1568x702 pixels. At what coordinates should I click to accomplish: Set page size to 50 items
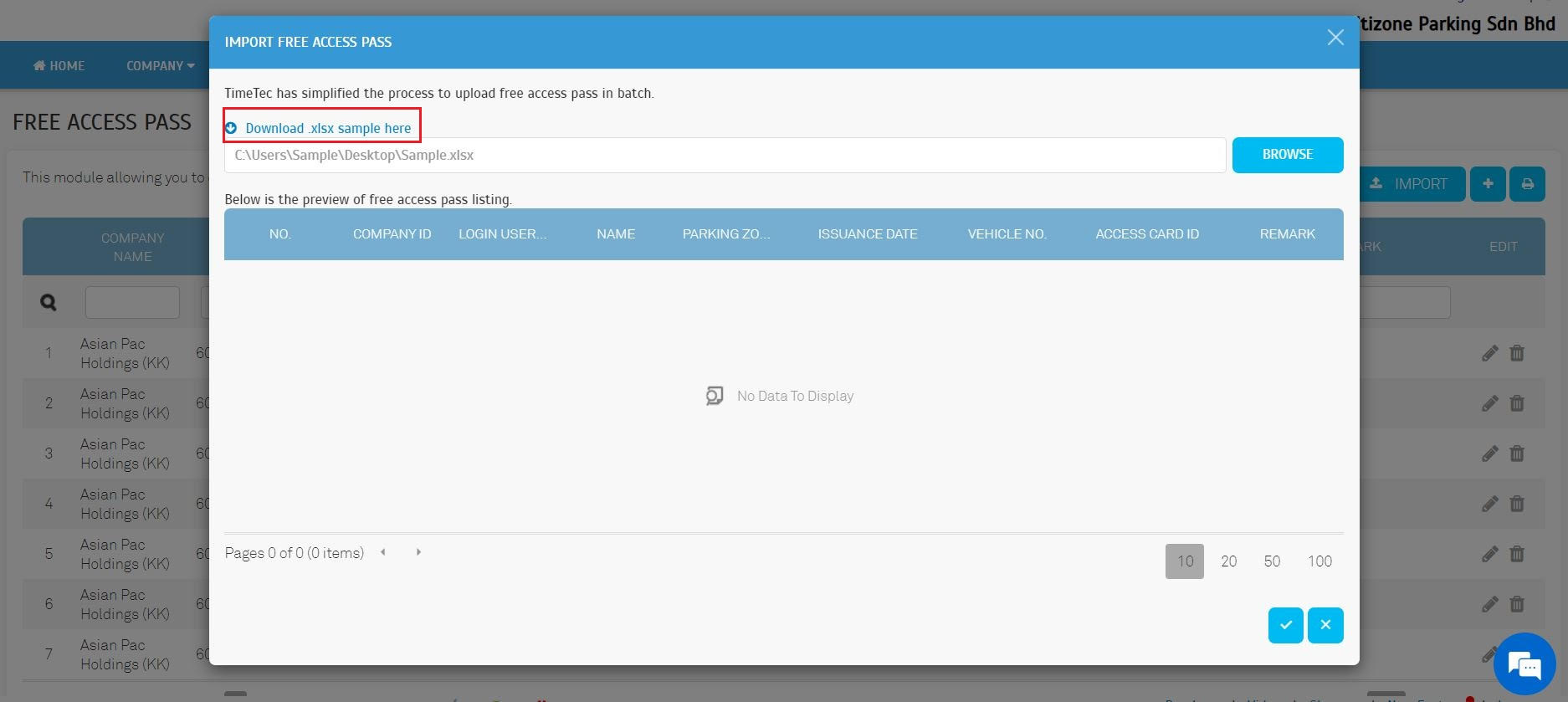1272,561
